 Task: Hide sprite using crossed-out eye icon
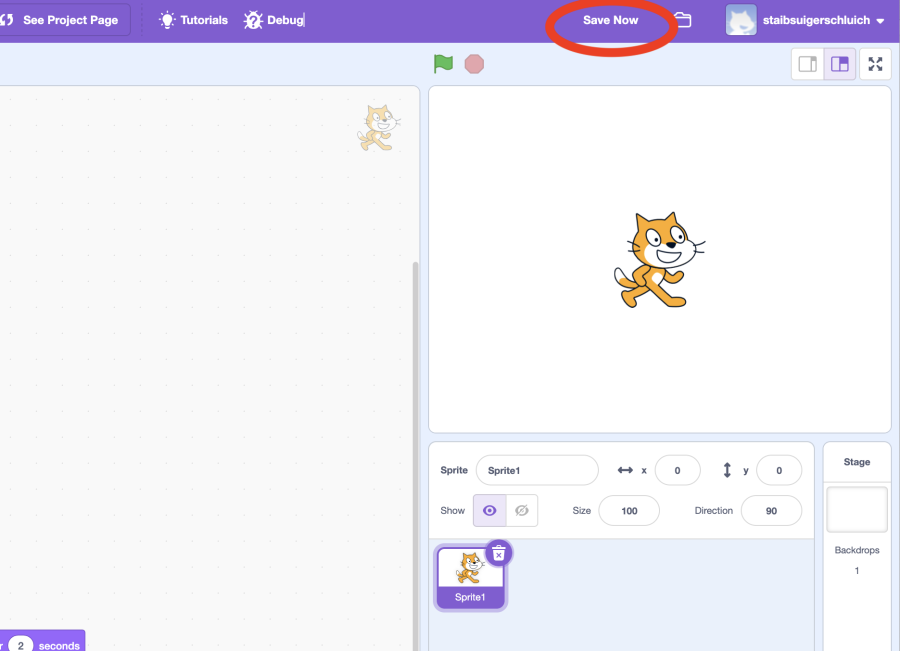pos(521,510)
